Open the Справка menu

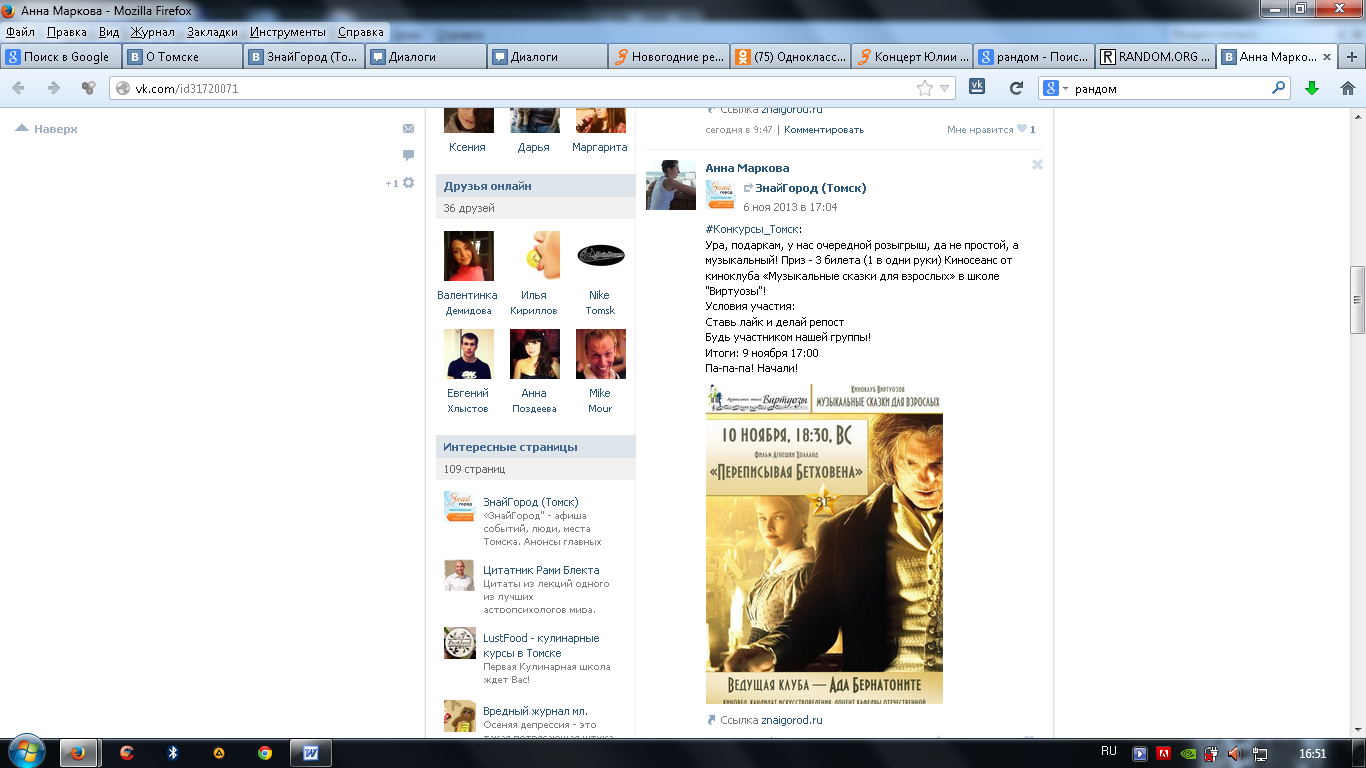[361, 32]
